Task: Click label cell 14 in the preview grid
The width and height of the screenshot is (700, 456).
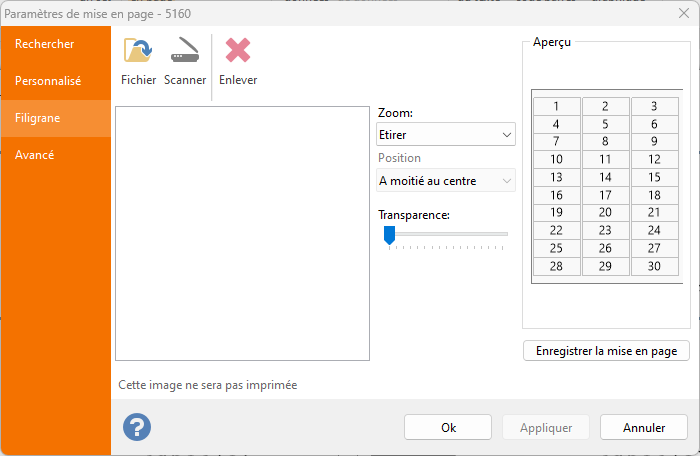Action: (605, 177)
